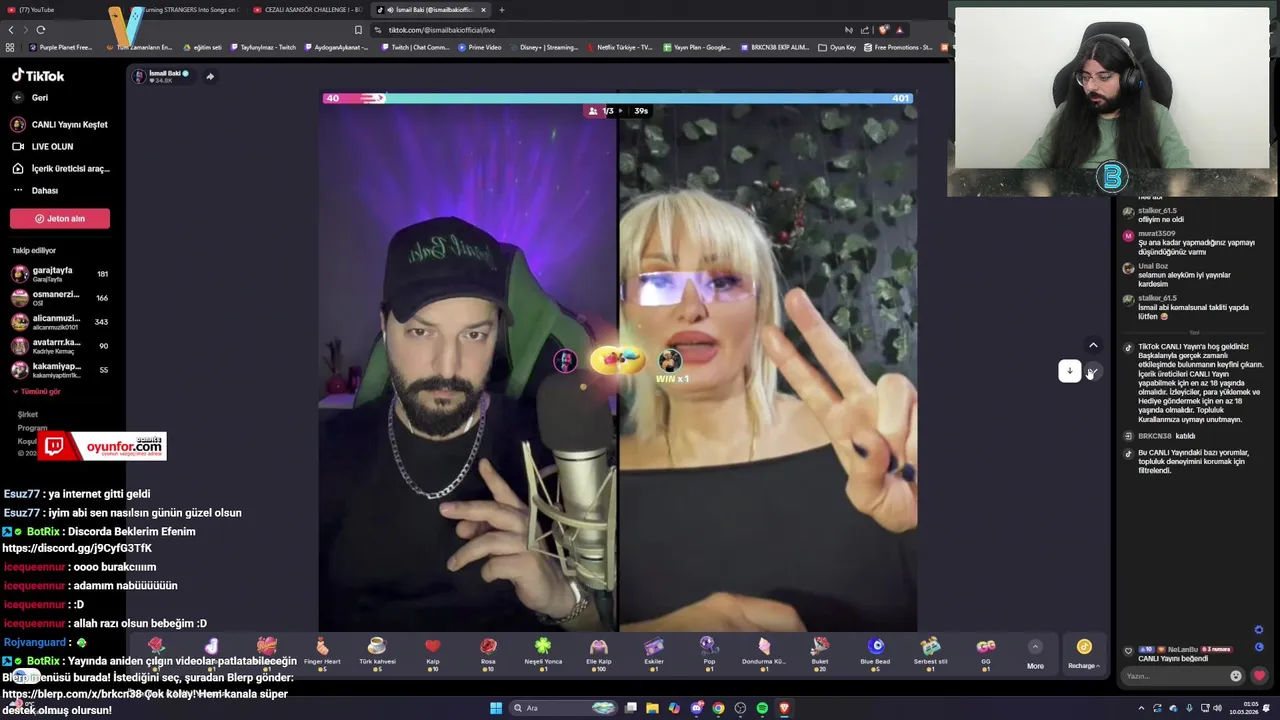1280x720 pixels.
Task: Click the Windows Start button
Action: tap(496, 708)
